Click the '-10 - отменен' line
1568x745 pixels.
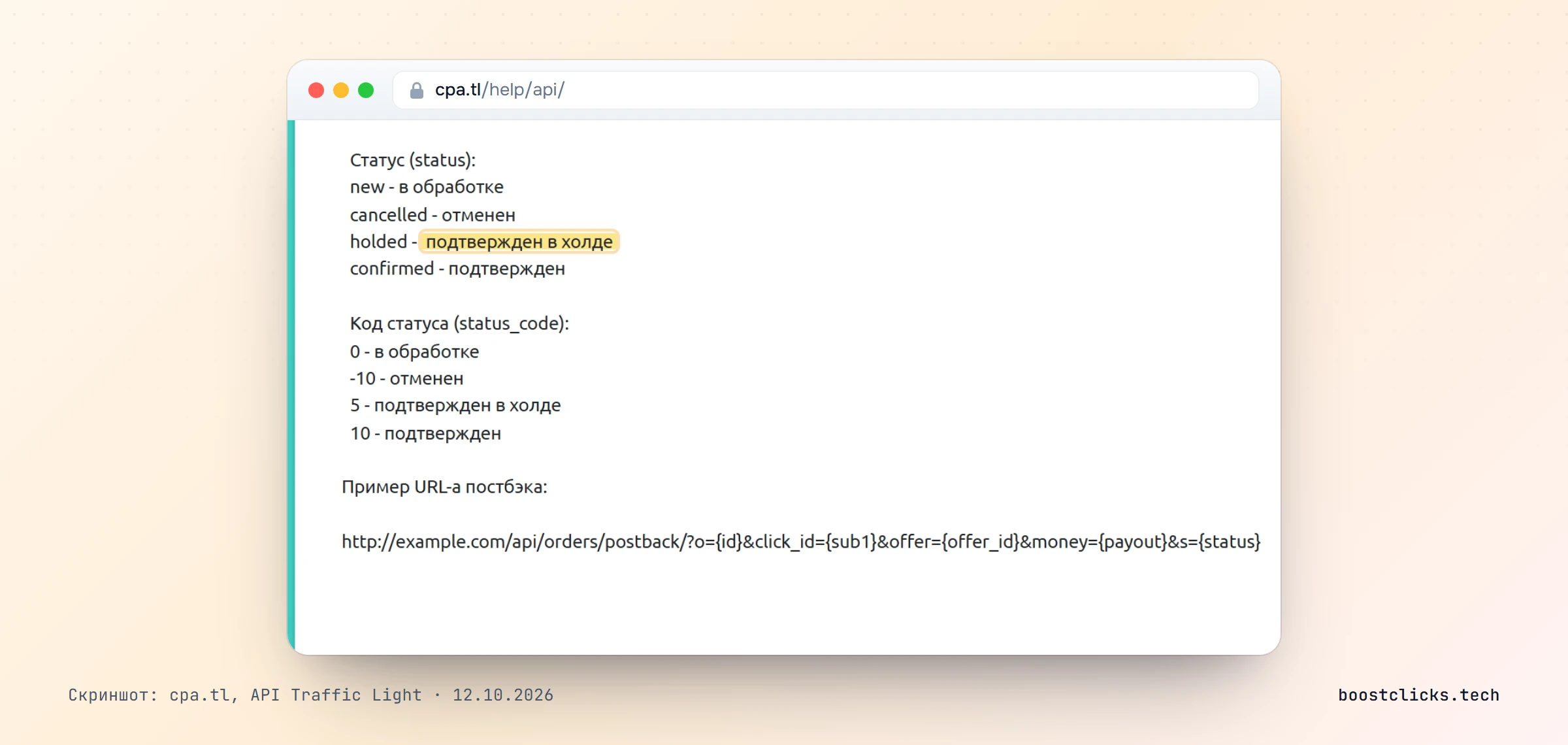(406, 378)
